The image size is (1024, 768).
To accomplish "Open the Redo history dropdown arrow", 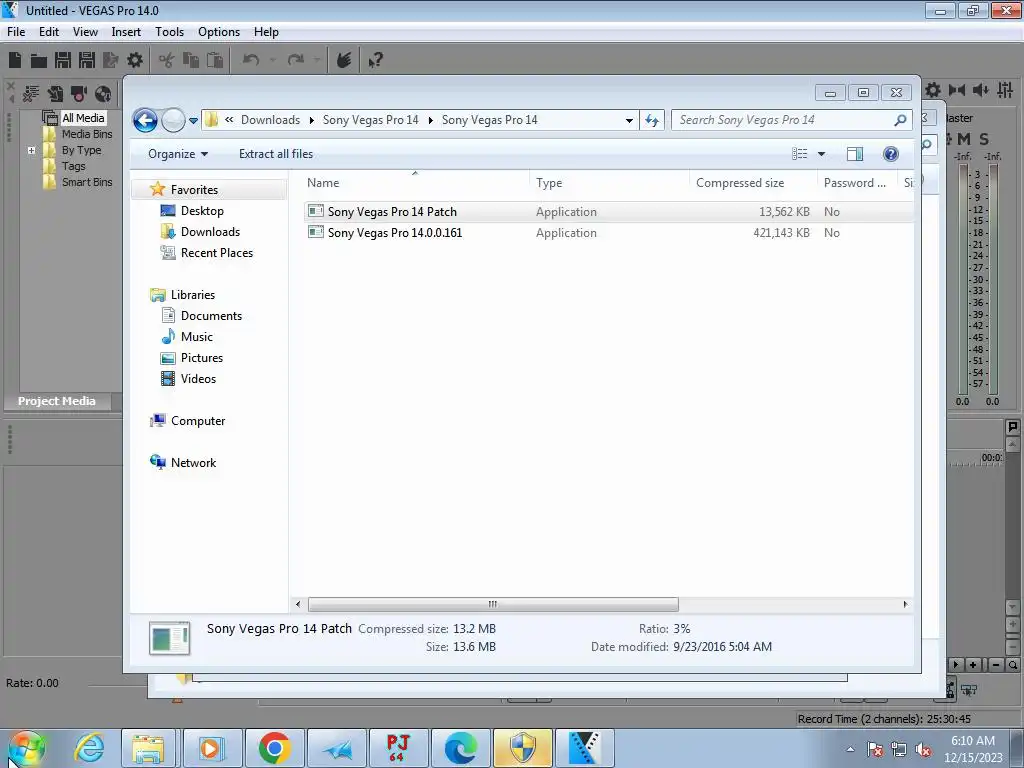I will (x=317, y=60).
